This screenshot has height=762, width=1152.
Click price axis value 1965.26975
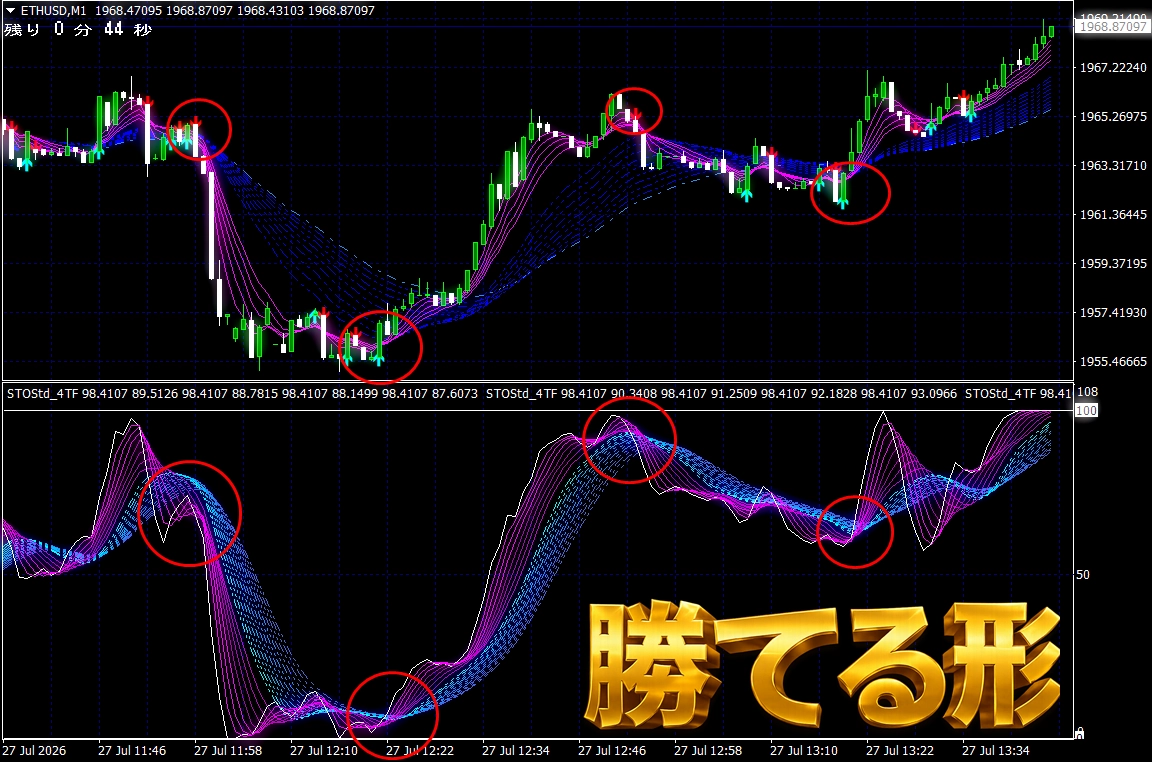pyautogui.click(x=1112, y=117)
